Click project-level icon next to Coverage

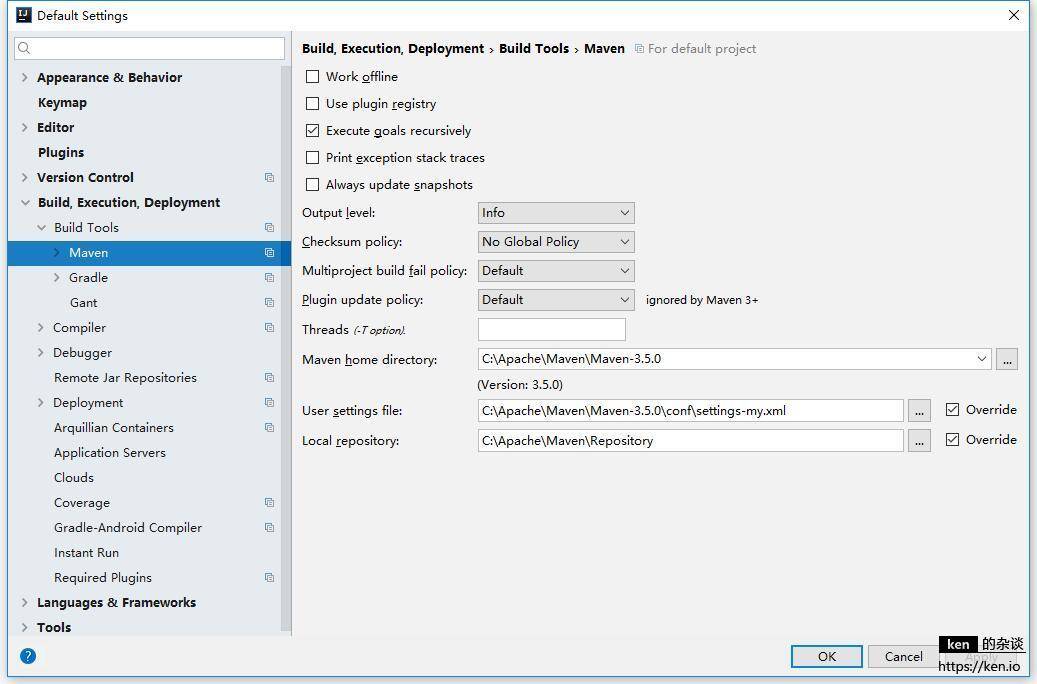269,503
